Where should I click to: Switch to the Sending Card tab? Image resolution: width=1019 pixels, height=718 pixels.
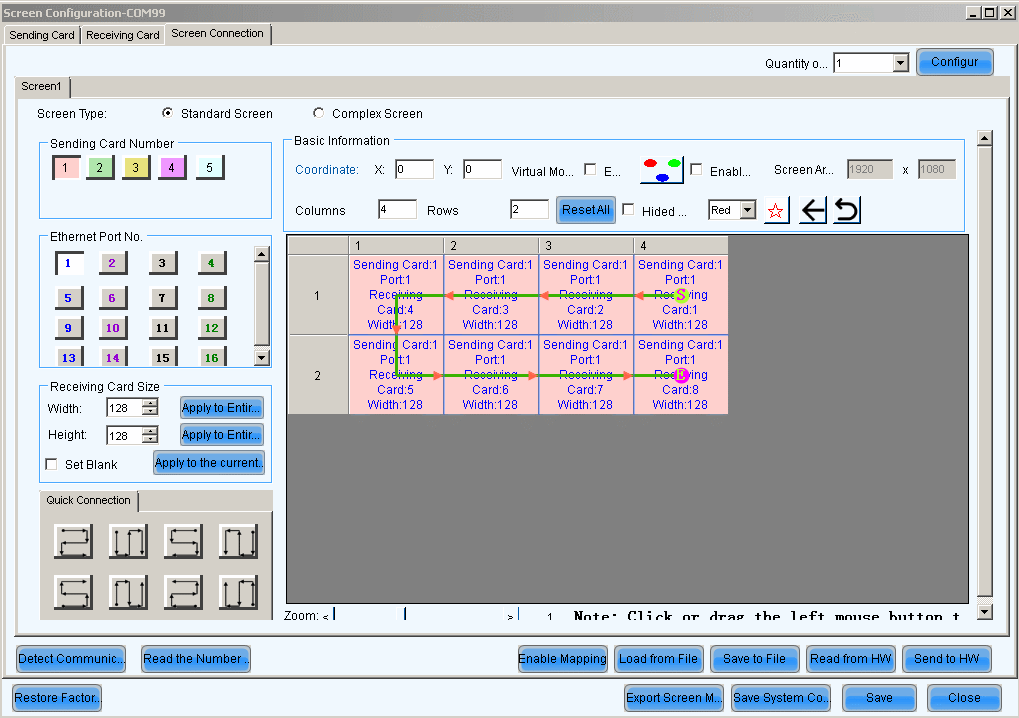click(42, 35)
